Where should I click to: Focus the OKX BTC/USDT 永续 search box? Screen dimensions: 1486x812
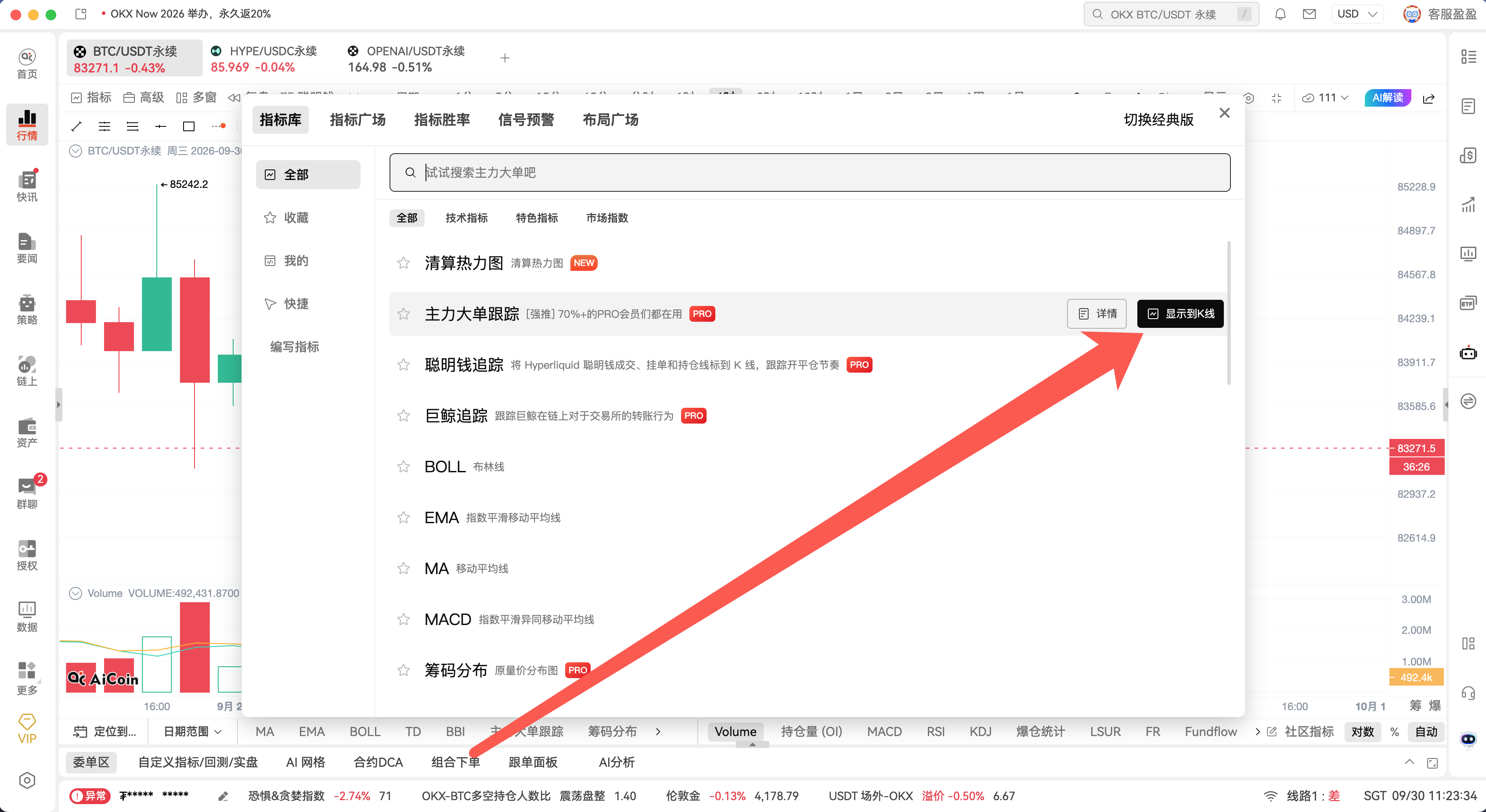pos(1171,14)
